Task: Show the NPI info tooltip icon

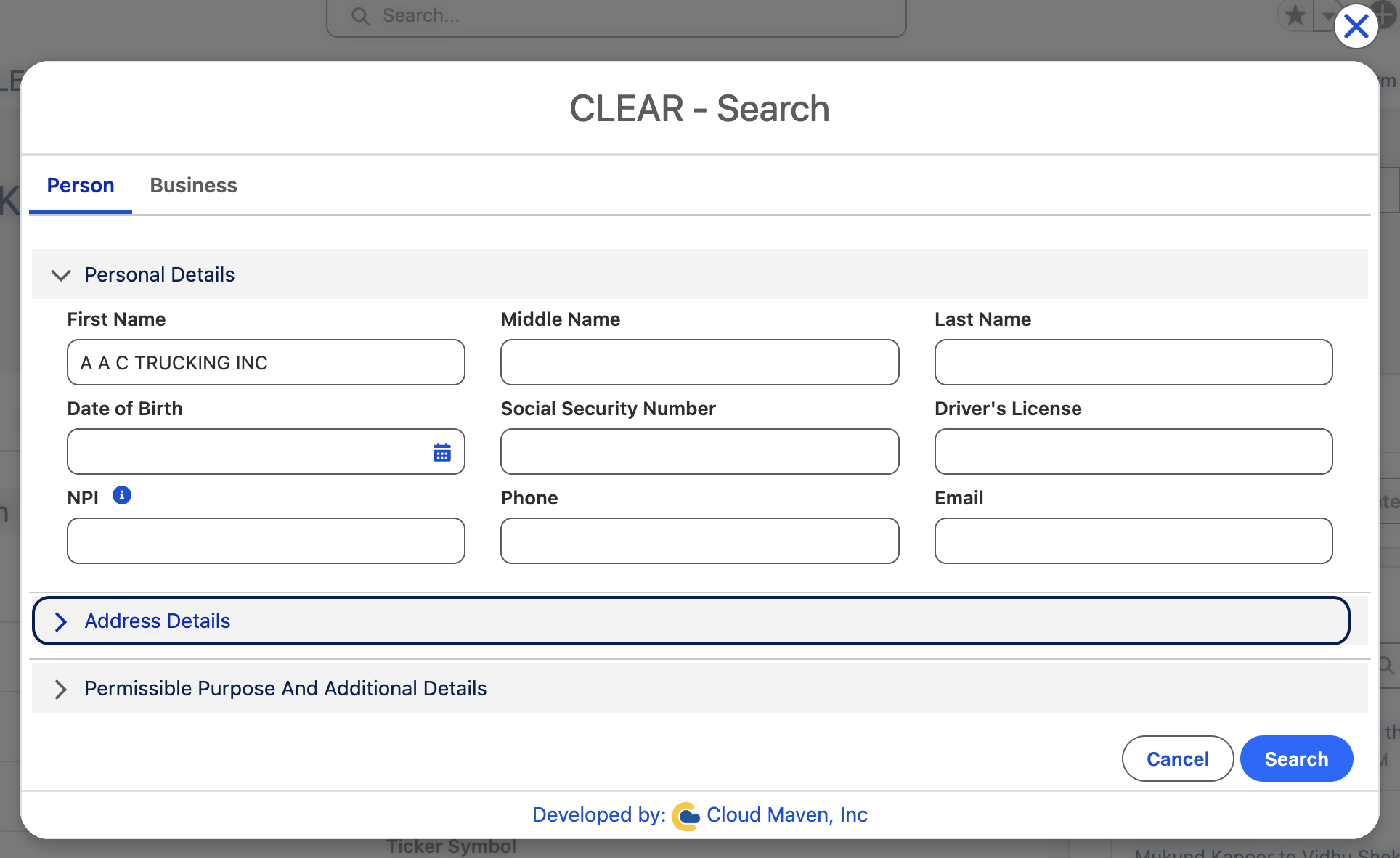Action: 122,495
